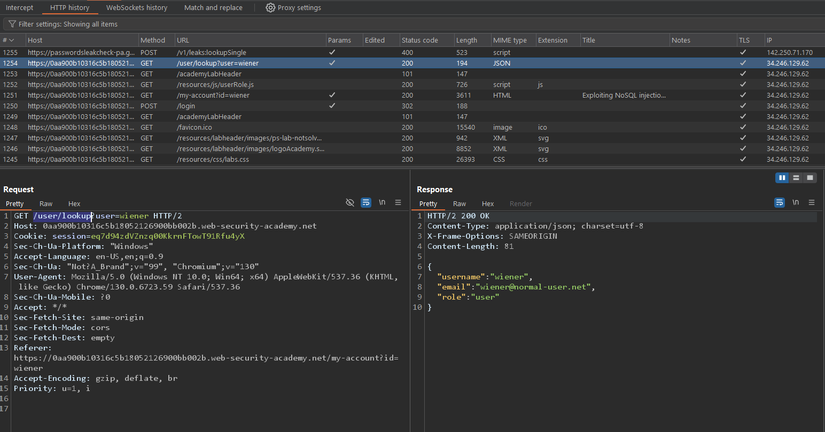
Task: Select the Pretty tab in Request panel
Action: pos(15,204)
